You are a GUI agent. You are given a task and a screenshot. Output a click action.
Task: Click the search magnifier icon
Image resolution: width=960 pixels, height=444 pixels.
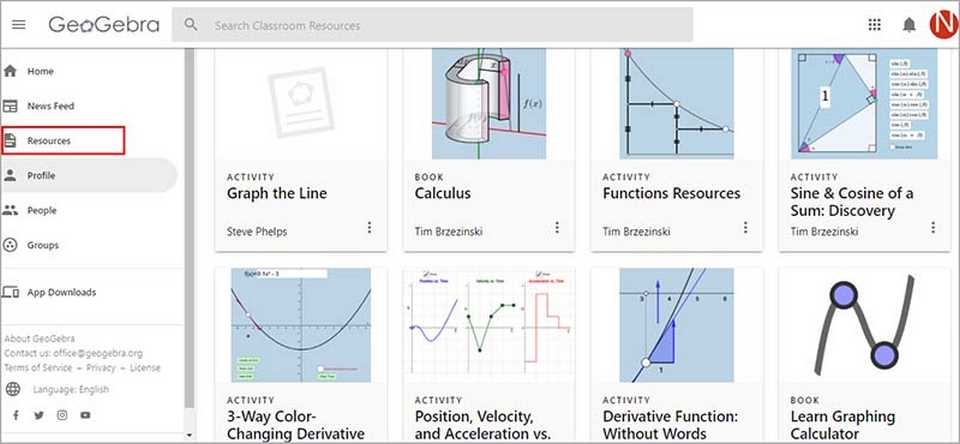click(x=191, y=25)
